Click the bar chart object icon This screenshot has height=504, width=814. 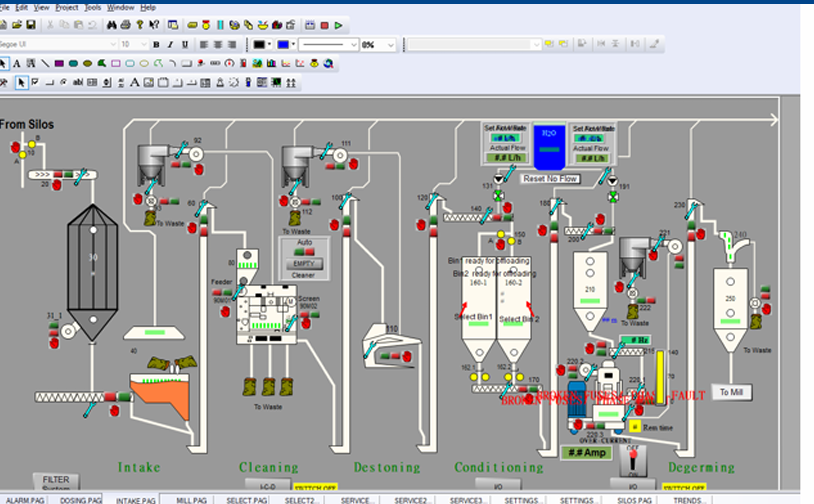[x=272, y=63]
